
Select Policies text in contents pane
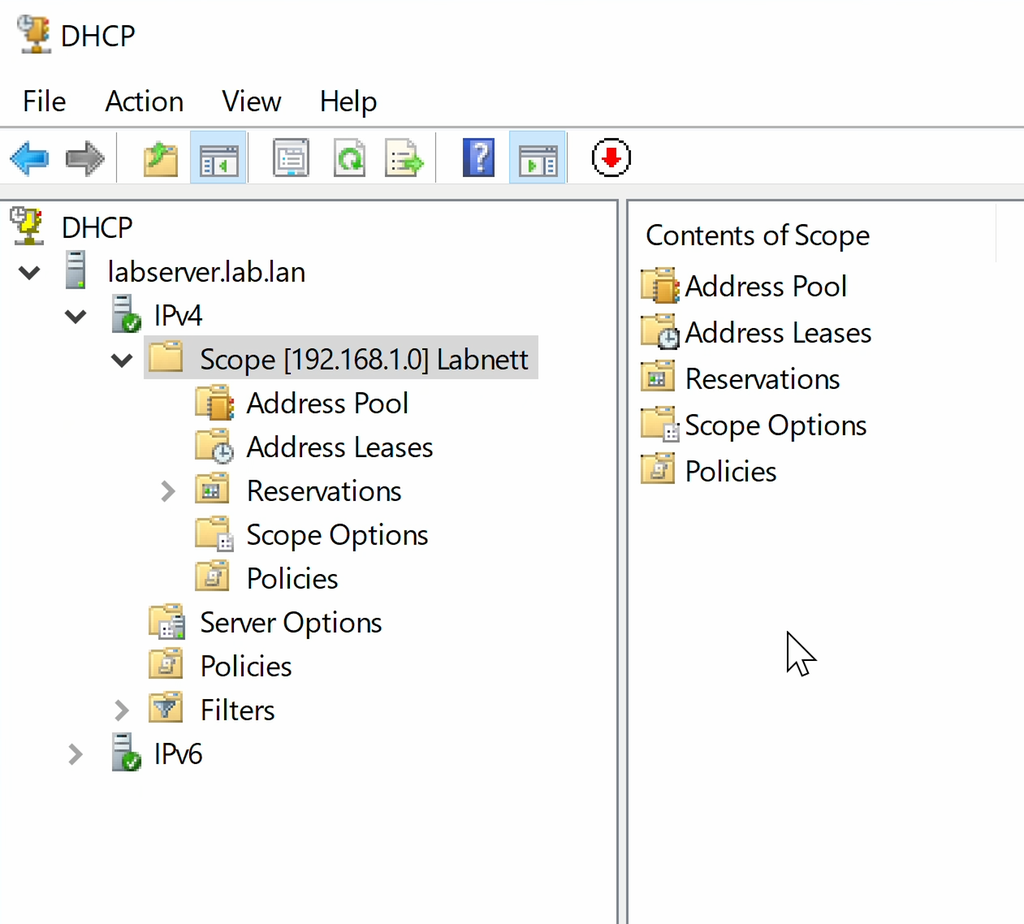pyautogui.click(x=731, y=471)
